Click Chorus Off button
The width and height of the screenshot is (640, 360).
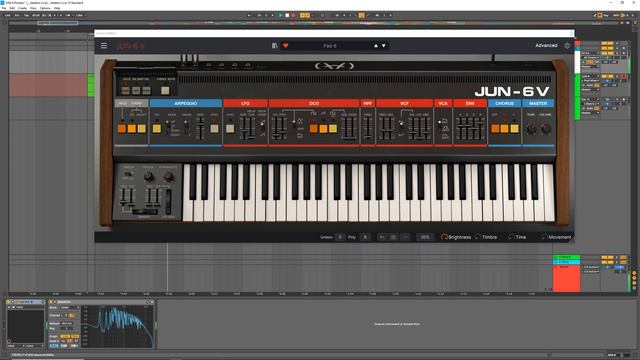tap(495, 129)
